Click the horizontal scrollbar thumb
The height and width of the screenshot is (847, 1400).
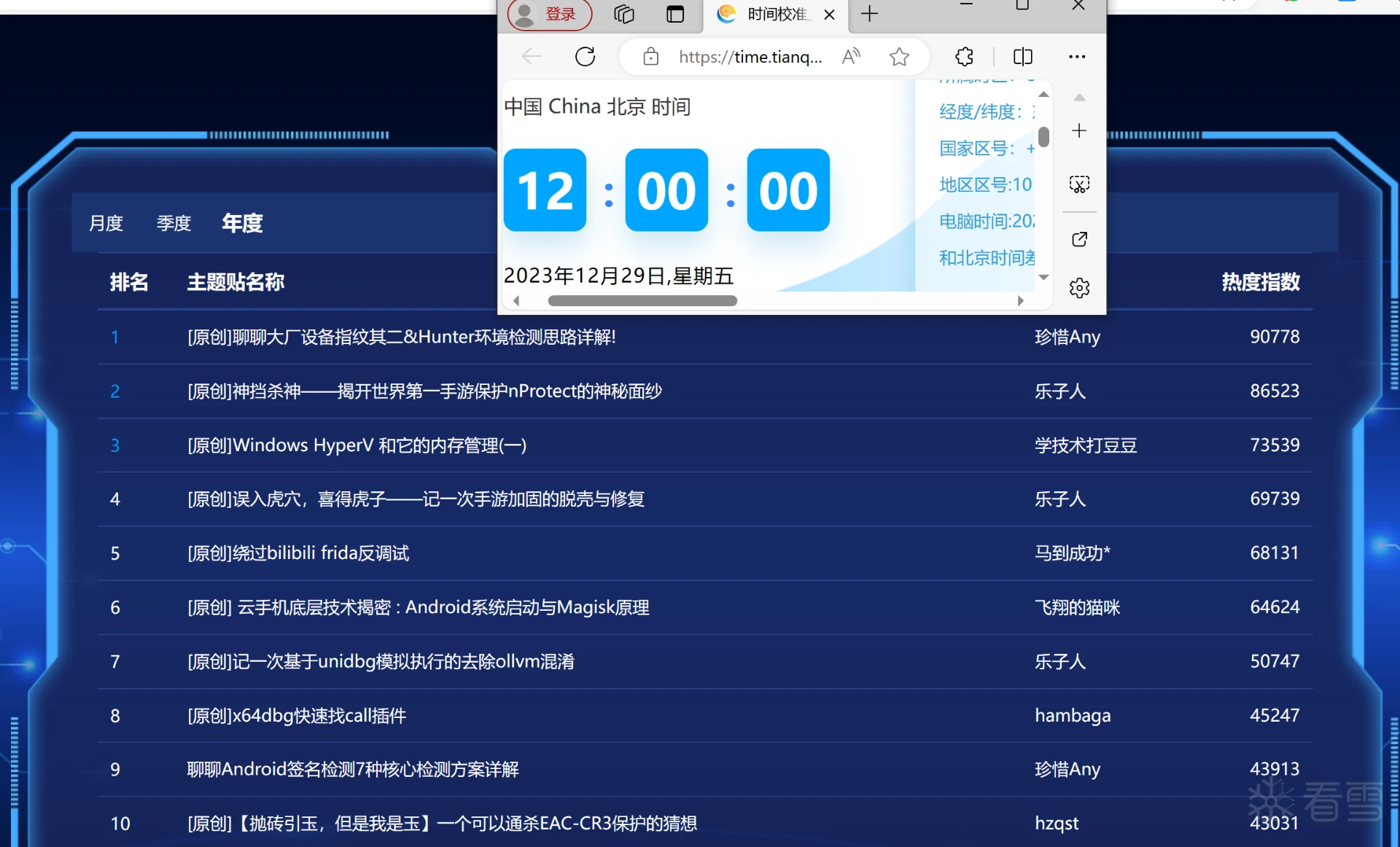[642, 301]
